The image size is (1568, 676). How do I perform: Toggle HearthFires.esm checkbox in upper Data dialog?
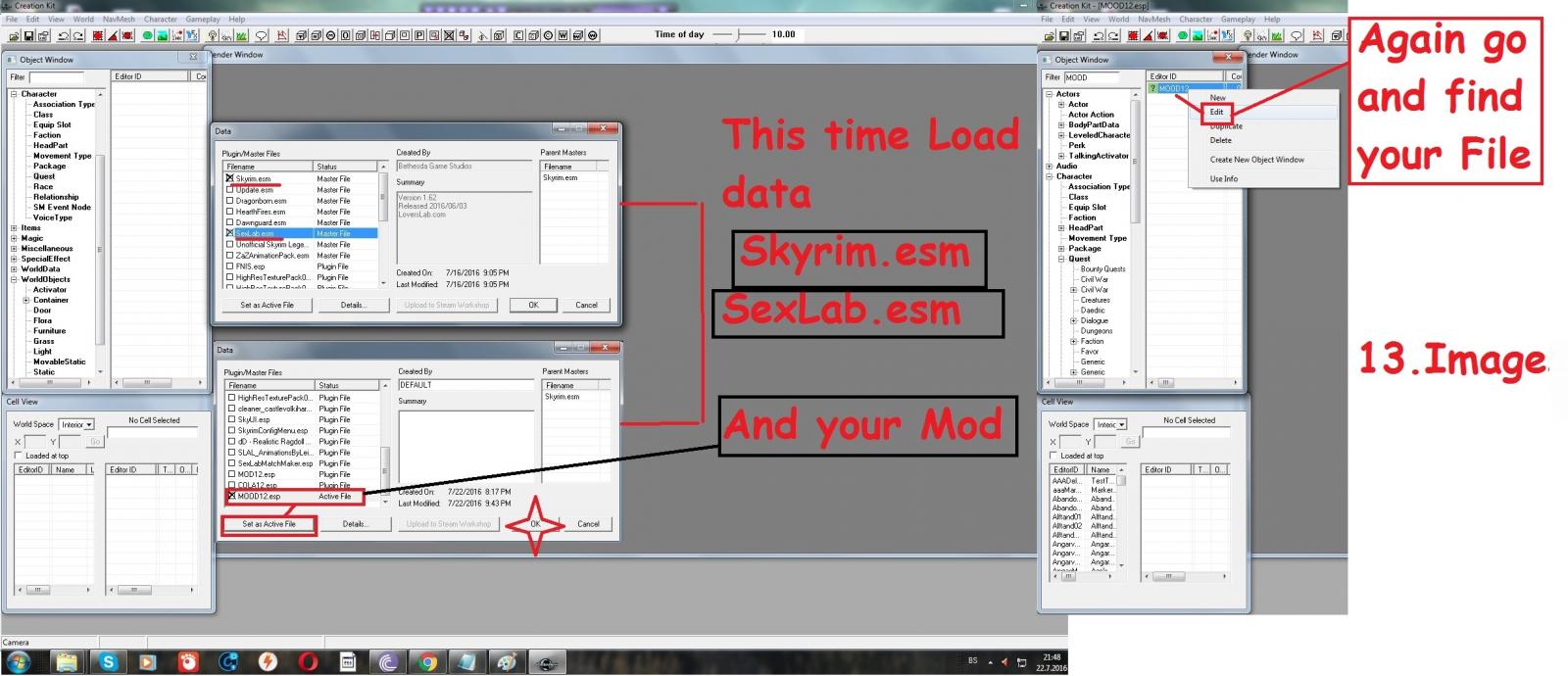[x=230, y=212]
